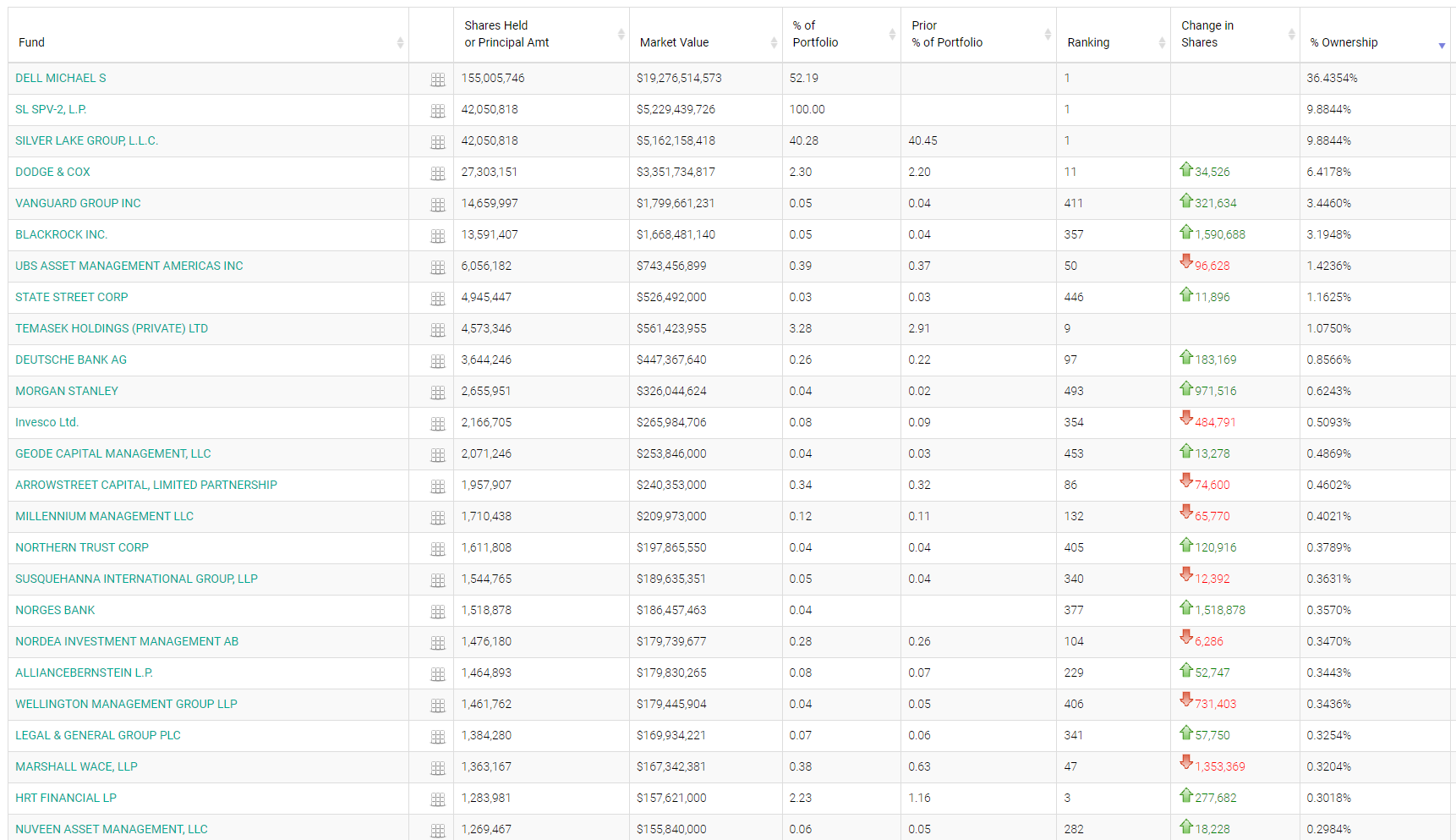Select market value $19,276,514,573 cell
The image size is (1456, 840).
click(x=705, y=78)
